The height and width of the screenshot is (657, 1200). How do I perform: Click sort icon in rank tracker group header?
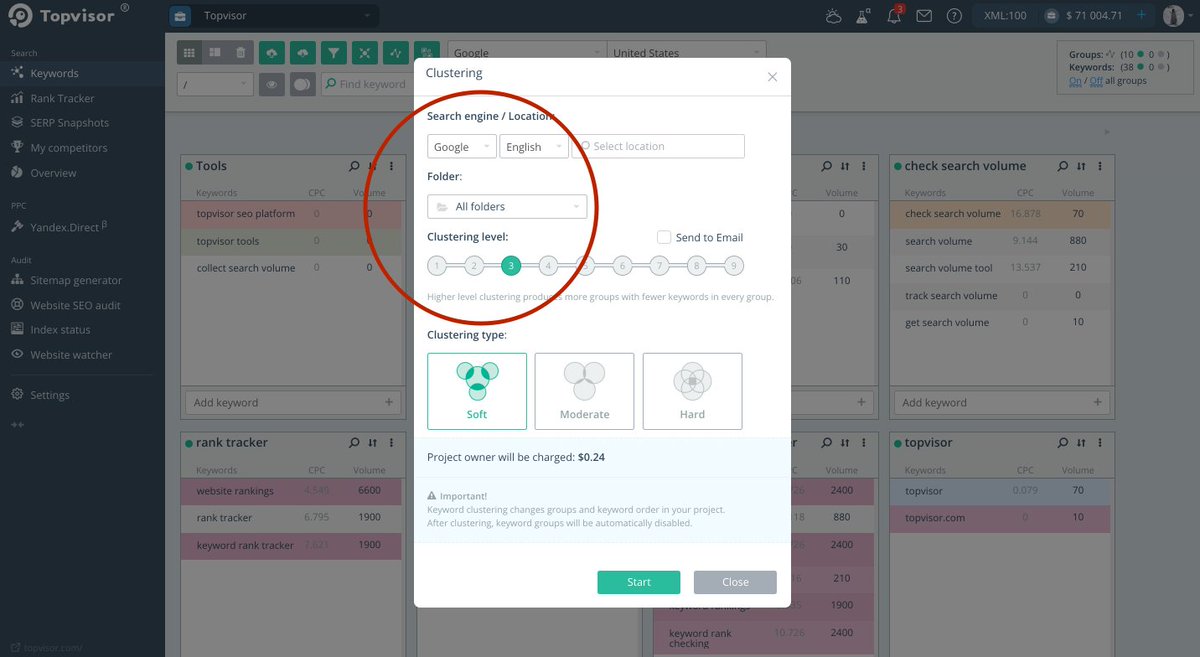coord(372,442)
